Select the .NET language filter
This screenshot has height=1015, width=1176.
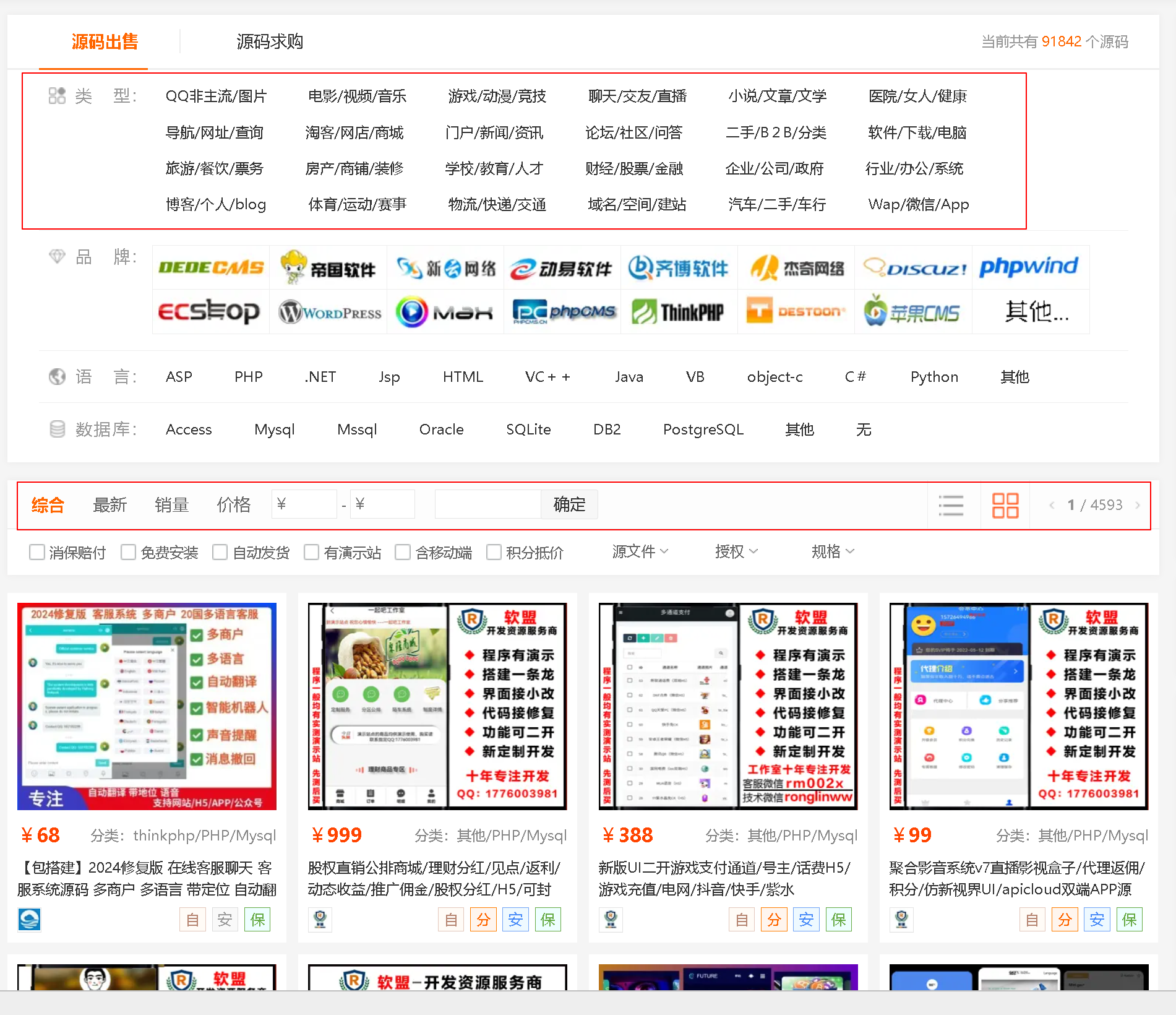click(x=320, y=377)
